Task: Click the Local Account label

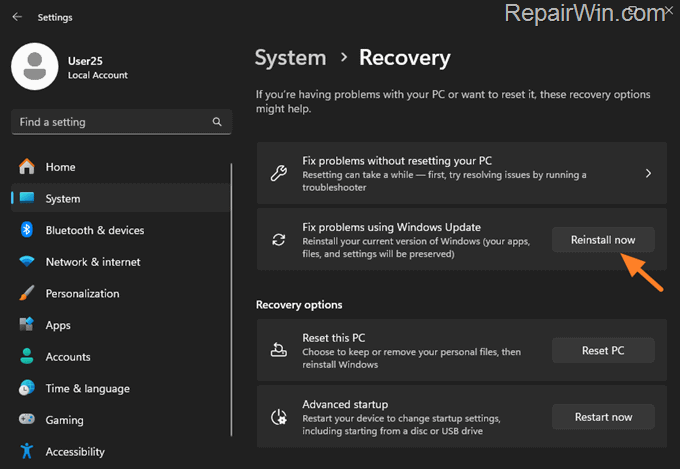Action: (x=98, y=75)
